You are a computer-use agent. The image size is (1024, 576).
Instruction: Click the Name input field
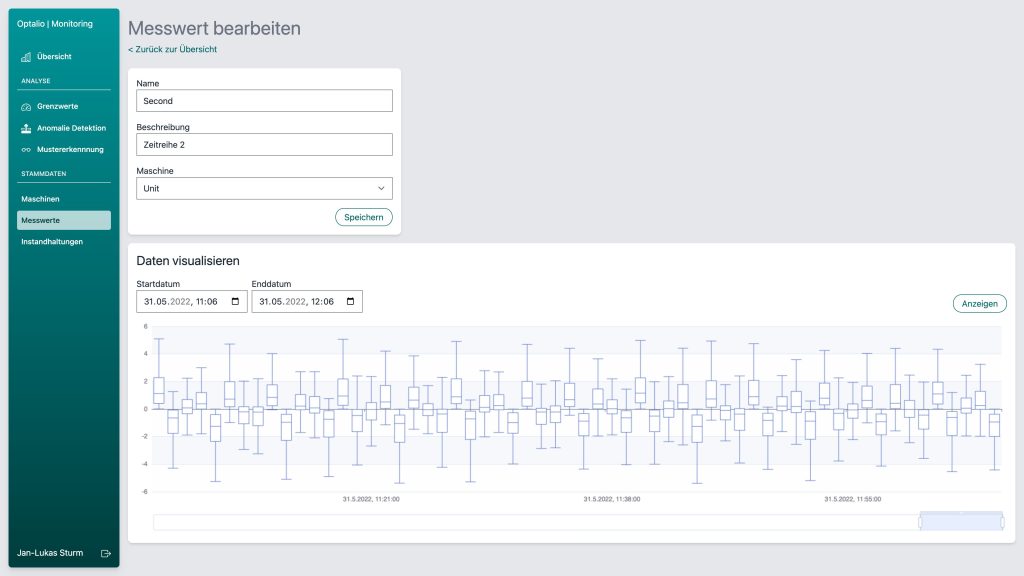(264, 101)
